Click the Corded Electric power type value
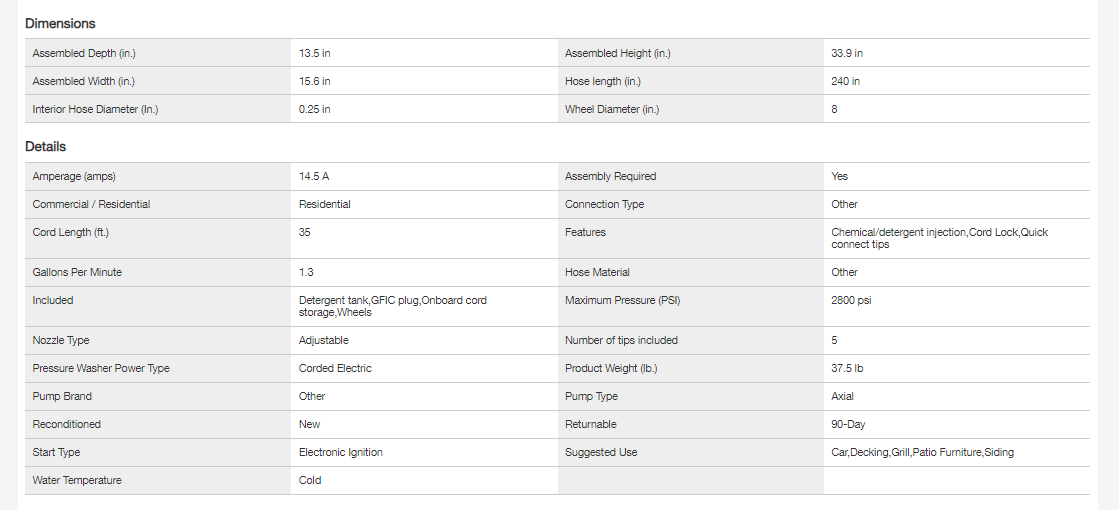 click(335, 368)
